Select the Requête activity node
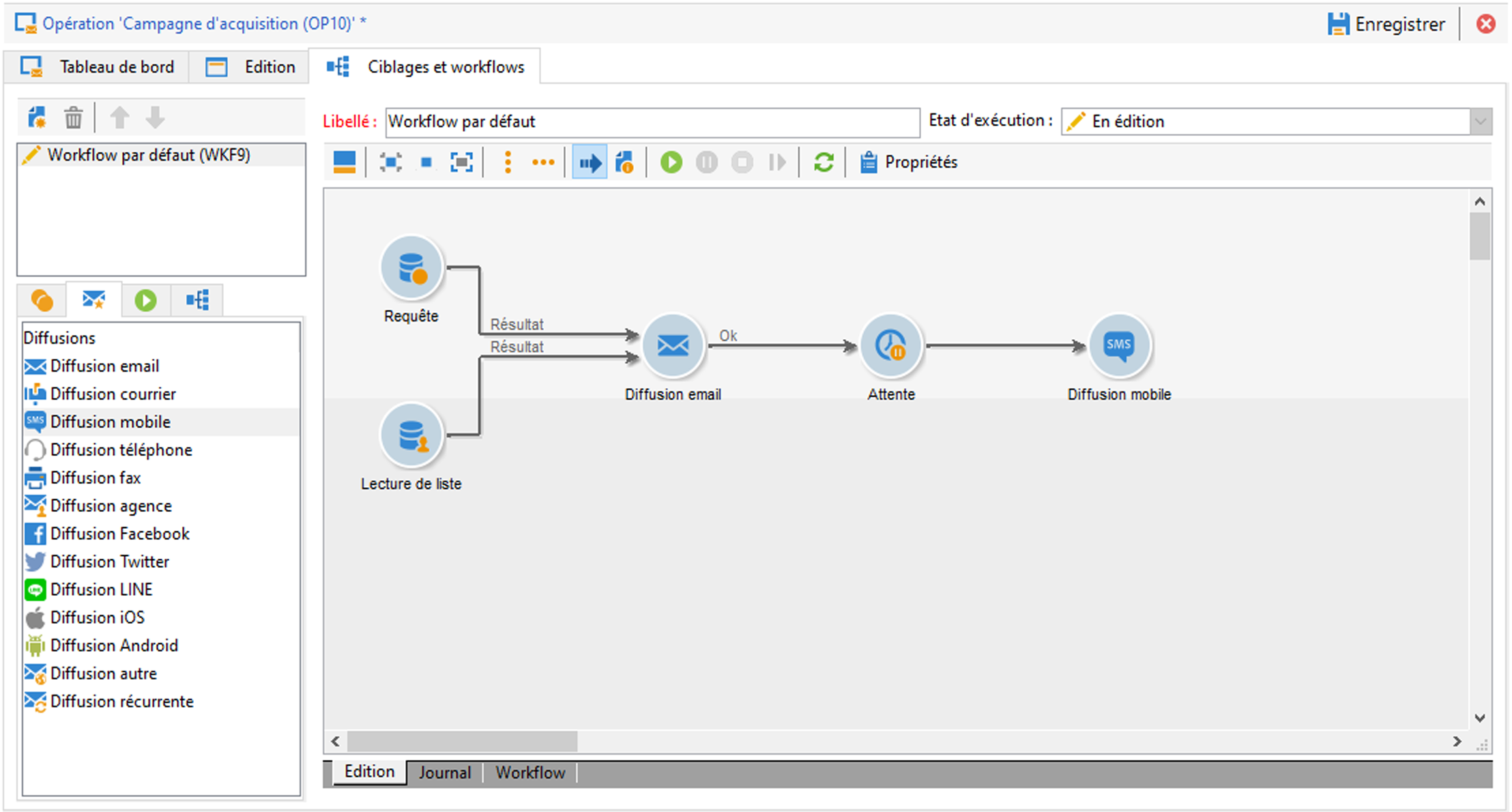Screen dimensions: 1512x812 click(x=411, y=267)
